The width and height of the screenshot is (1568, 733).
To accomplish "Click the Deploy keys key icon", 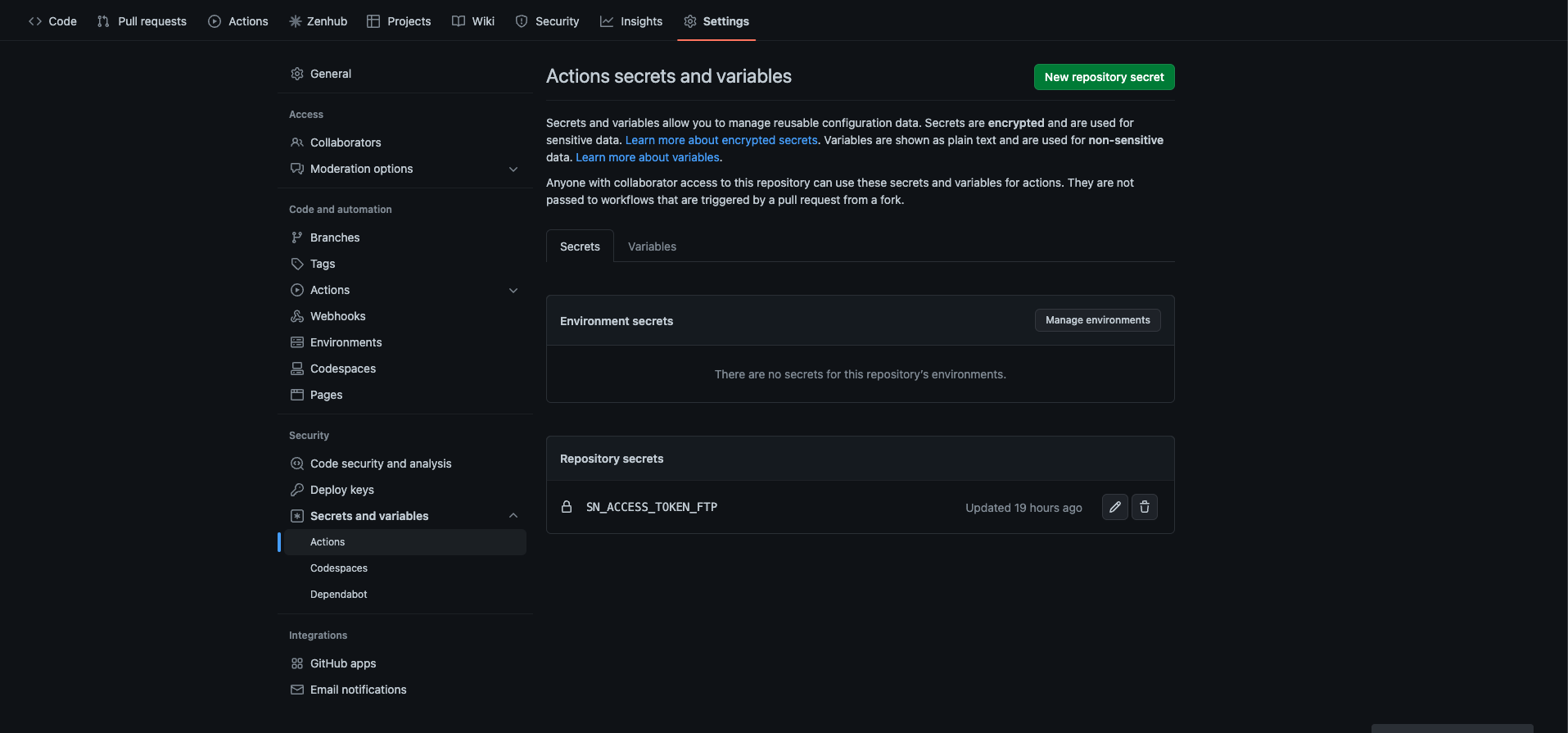I will [x=297, y=490].
